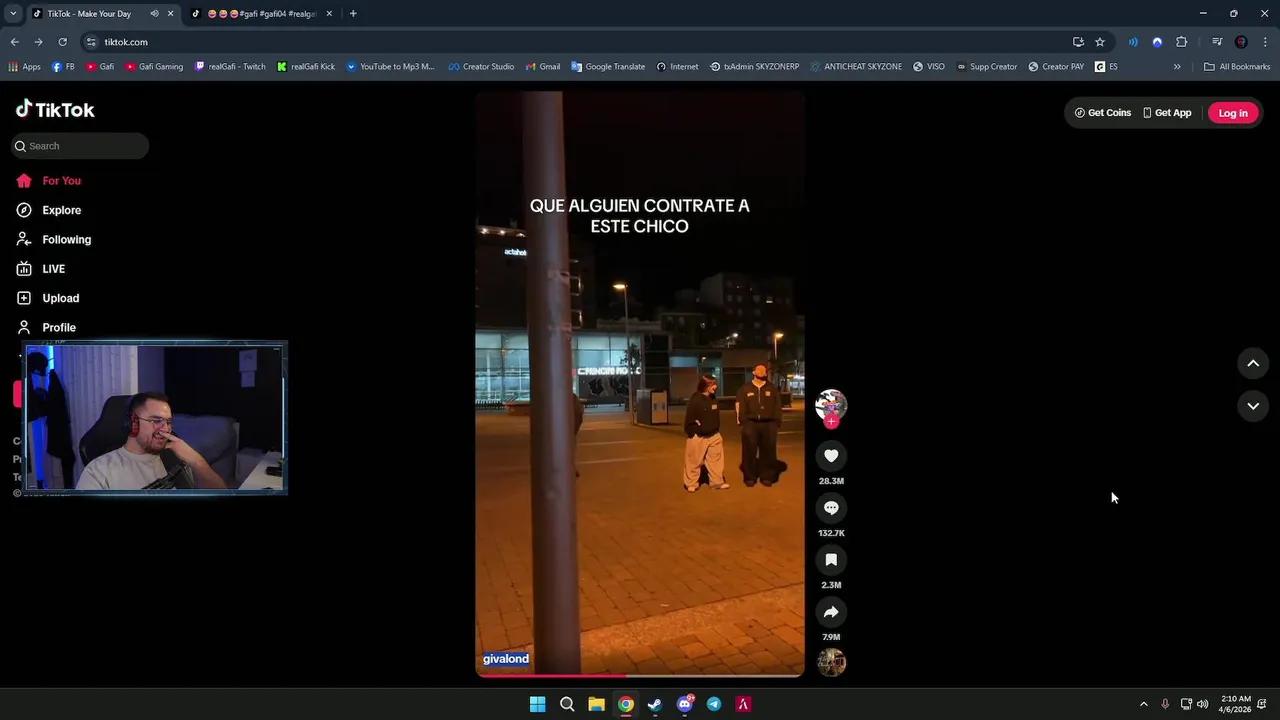
Task: Click the givalond username link on the video
Action: [505, 658]
